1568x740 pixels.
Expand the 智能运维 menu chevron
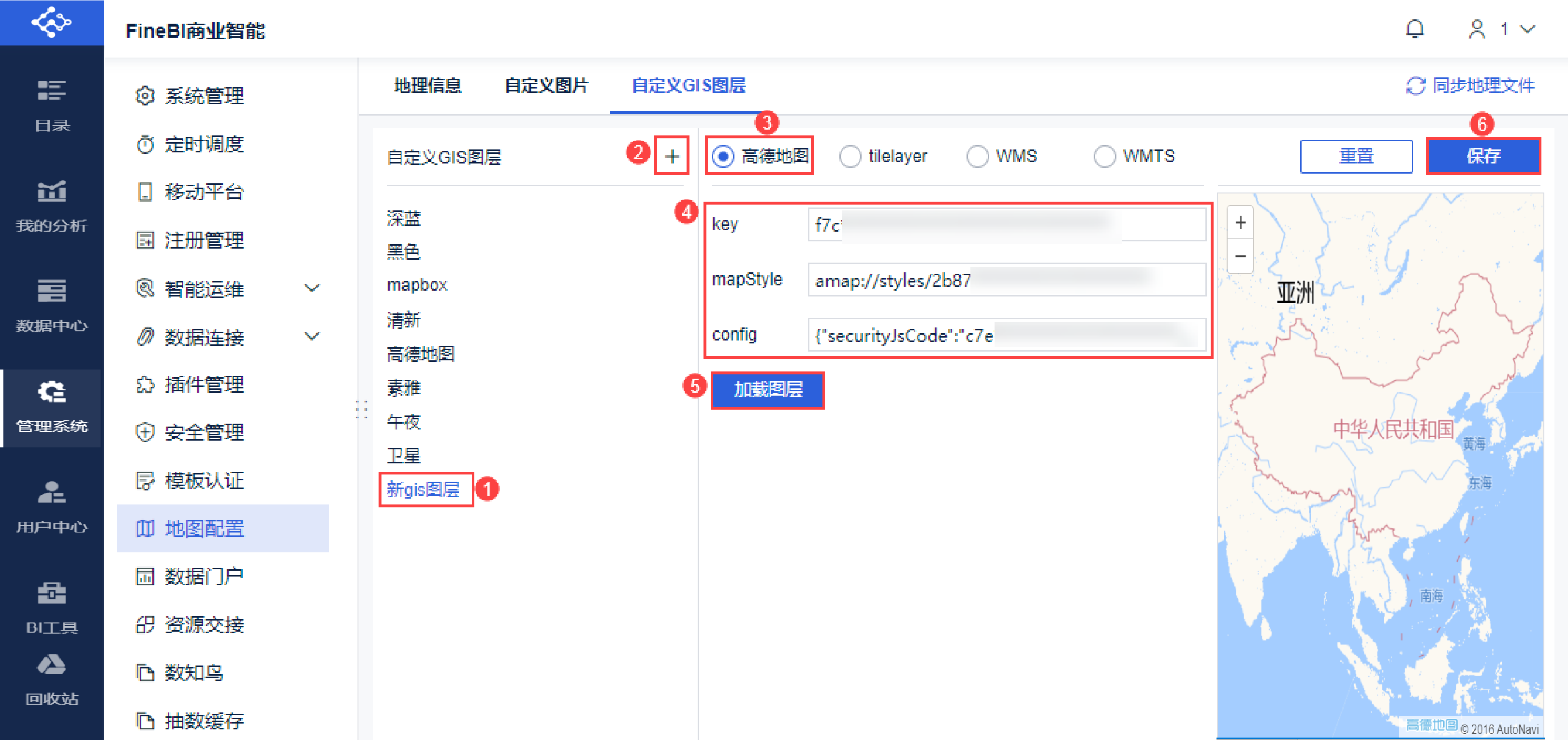[312, 288]
